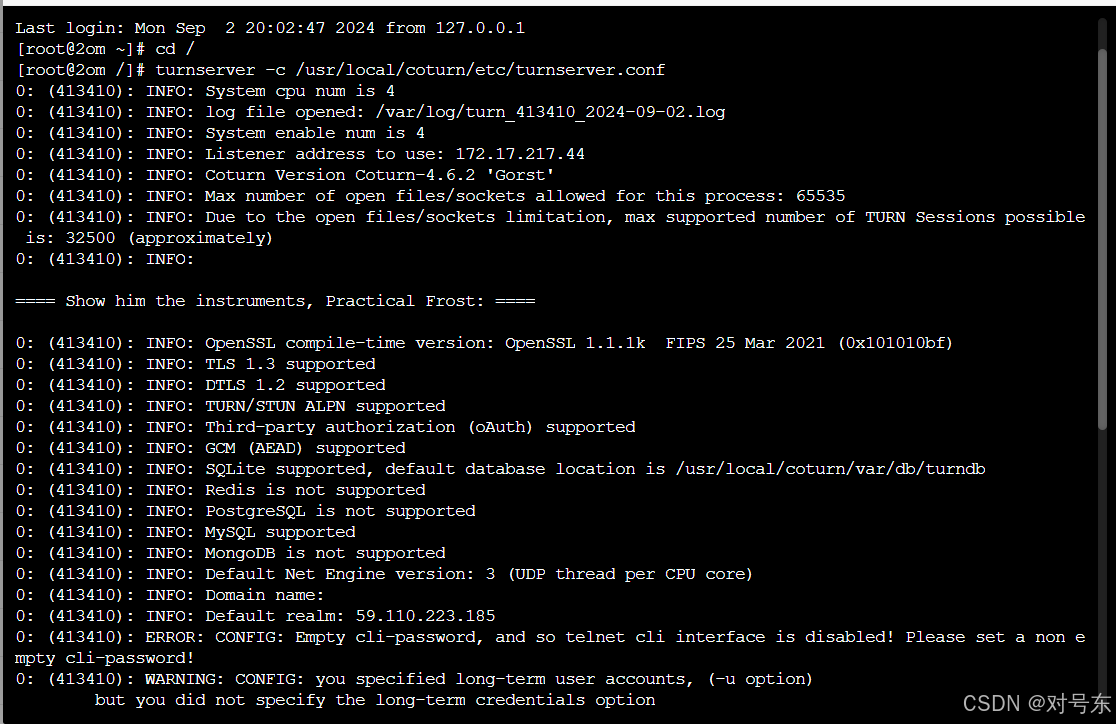Click the WARNING: CONFIG long-term user accounts line
1116x724 pixels.
click(414, 689)
